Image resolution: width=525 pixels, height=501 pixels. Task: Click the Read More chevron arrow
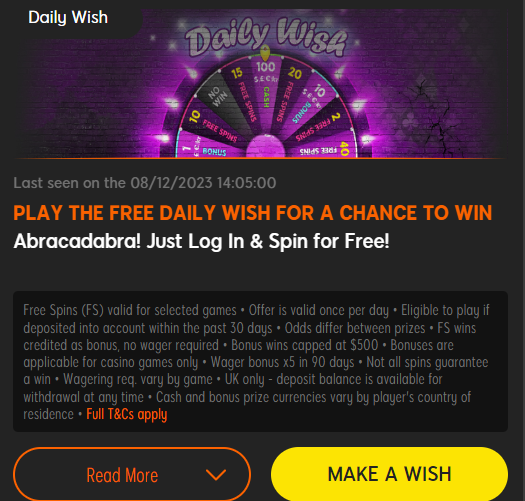216,475
